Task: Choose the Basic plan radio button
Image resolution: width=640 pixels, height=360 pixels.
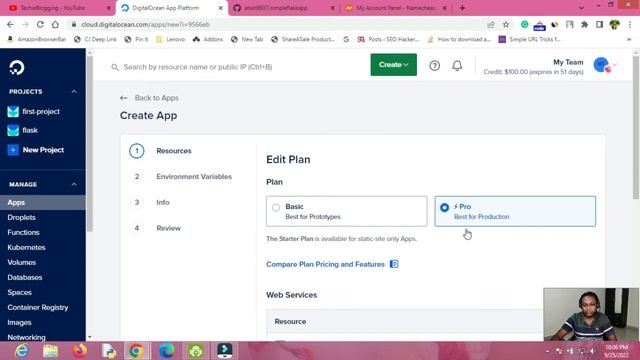Action: 276,208
